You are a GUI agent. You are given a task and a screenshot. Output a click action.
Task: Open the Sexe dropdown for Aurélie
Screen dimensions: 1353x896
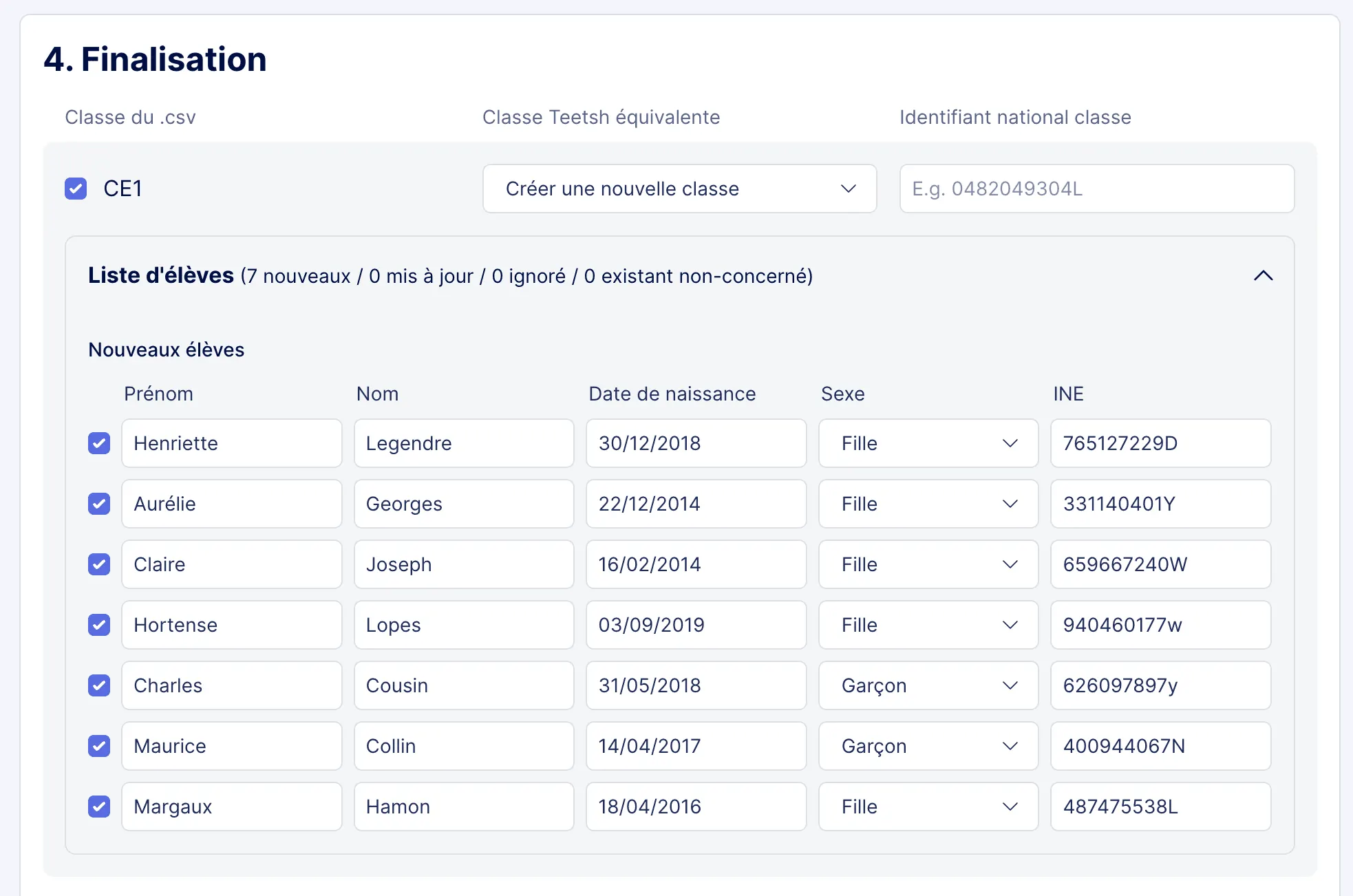928,504
